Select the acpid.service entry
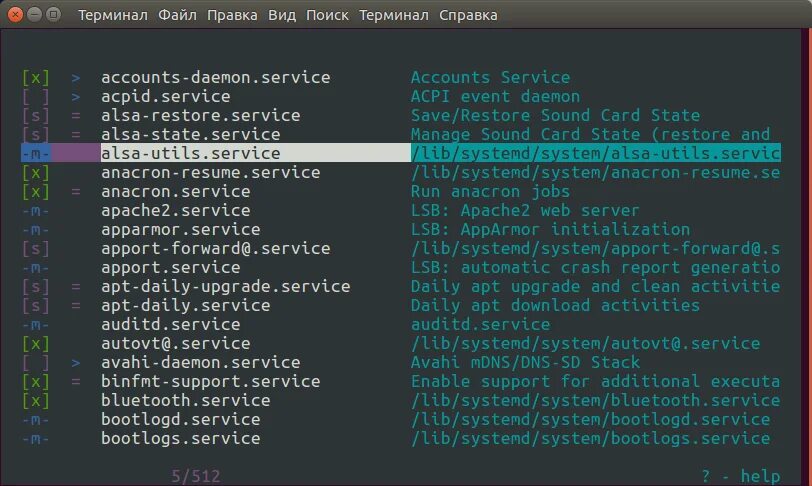Viewport: 812px width, 486px height. pos(166,97)
